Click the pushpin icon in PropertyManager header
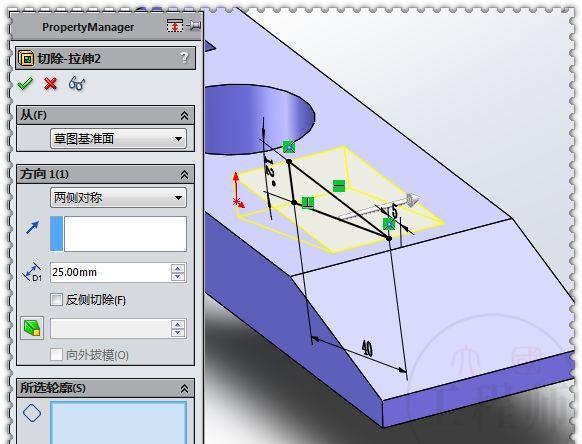Screen dimensions: 582x444 (194, 26)
